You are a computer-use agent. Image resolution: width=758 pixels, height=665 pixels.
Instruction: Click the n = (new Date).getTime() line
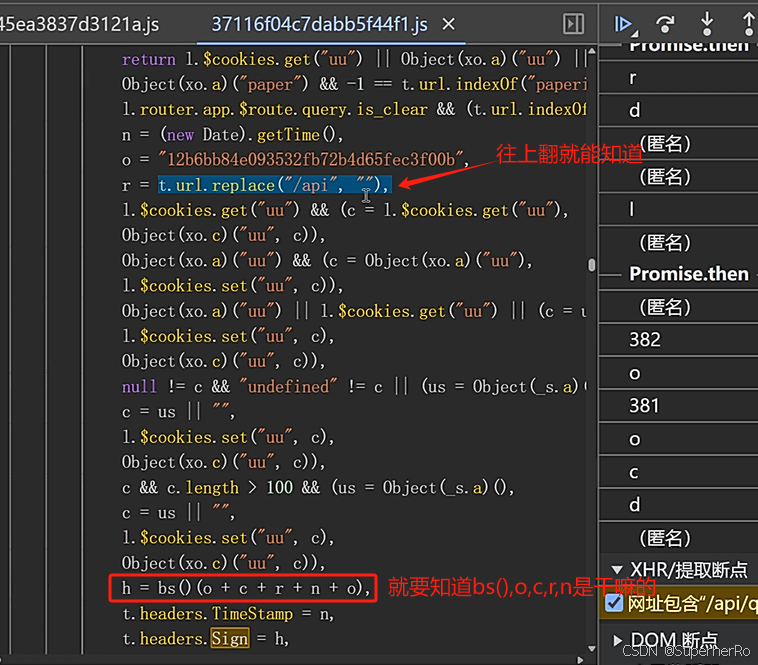(232, 135)
